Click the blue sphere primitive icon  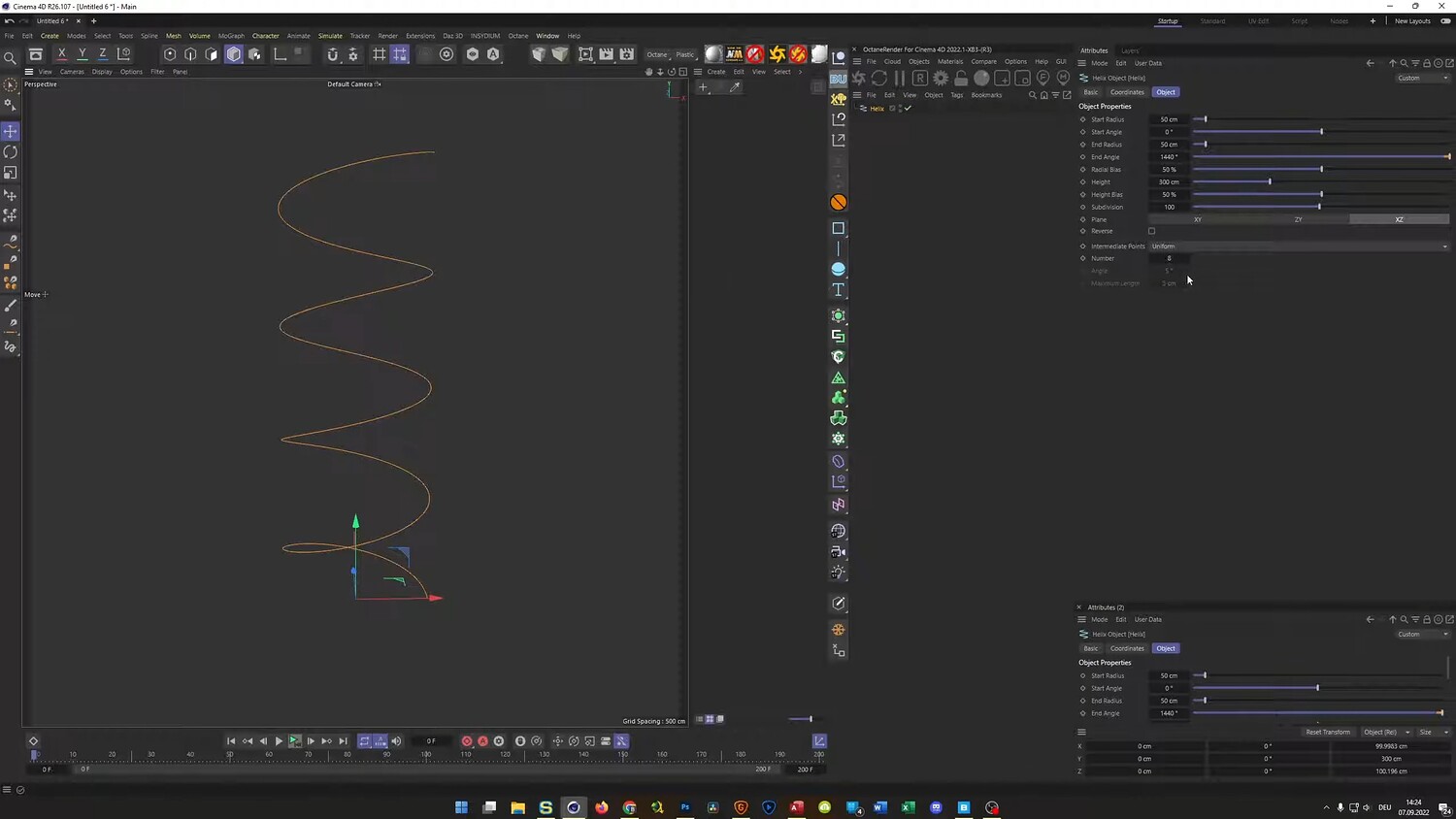839,269
